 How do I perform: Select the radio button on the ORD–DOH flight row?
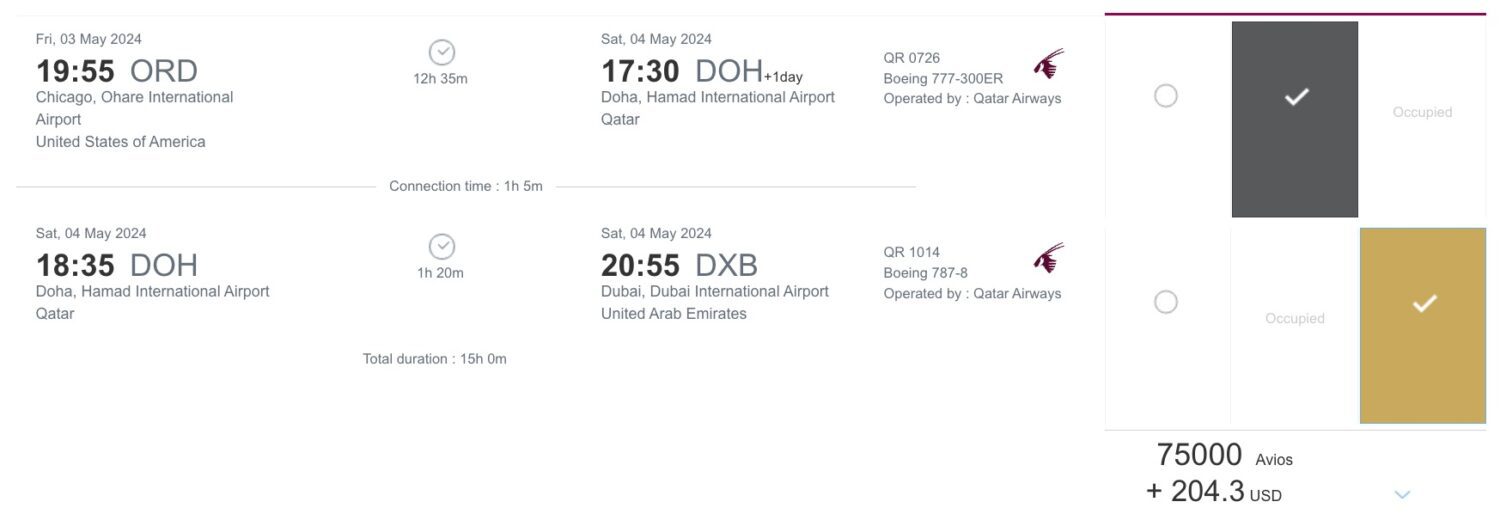1166,96
